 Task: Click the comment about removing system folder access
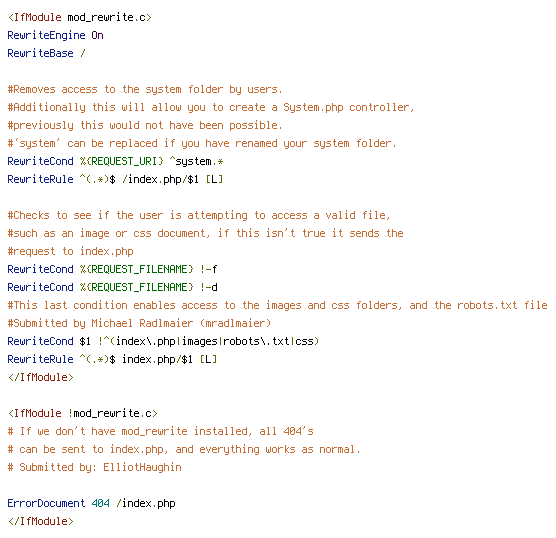[145, 89]
